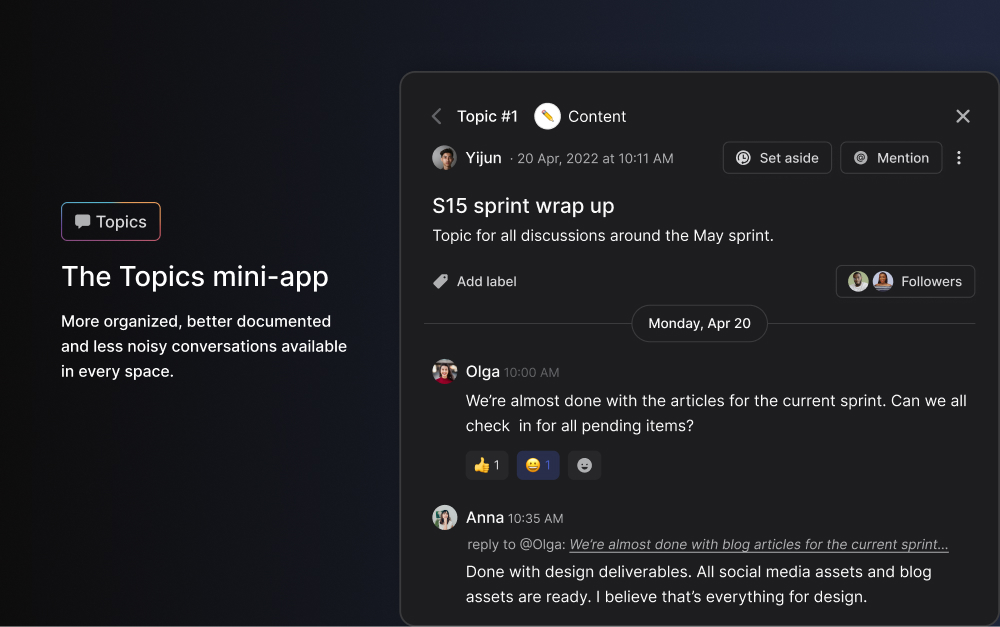Click the @ icon inside the Mention button
Image resolution: width=1000 pixels, height=627 pixels.
862,157
